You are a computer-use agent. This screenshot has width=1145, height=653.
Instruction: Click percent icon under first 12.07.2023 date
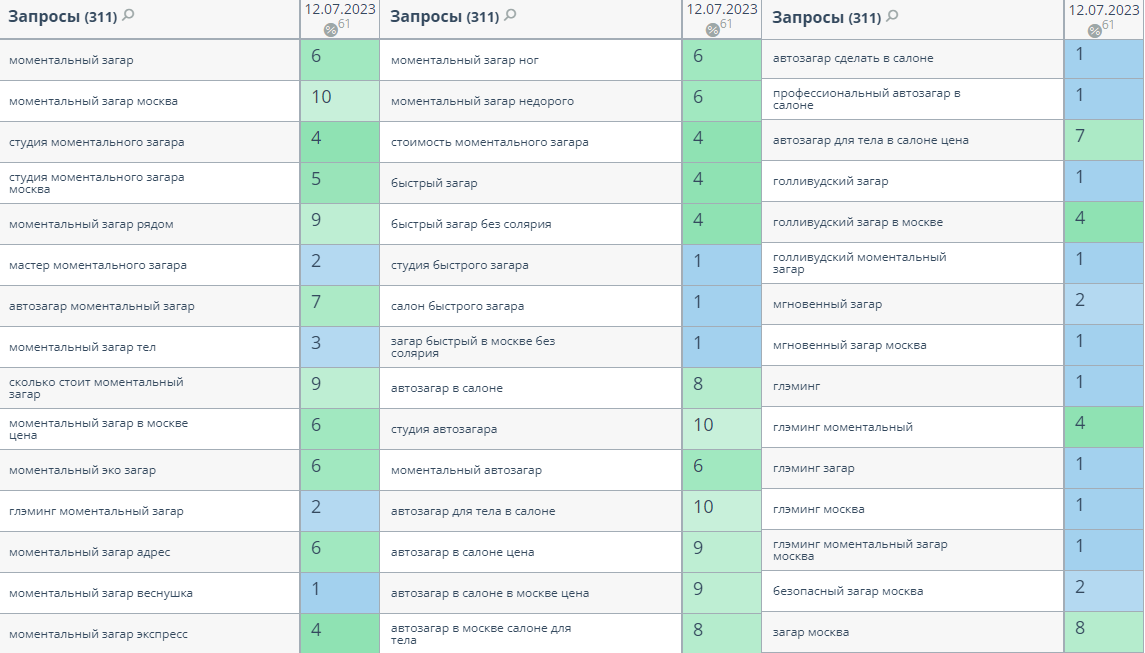(x=331, y=30)
